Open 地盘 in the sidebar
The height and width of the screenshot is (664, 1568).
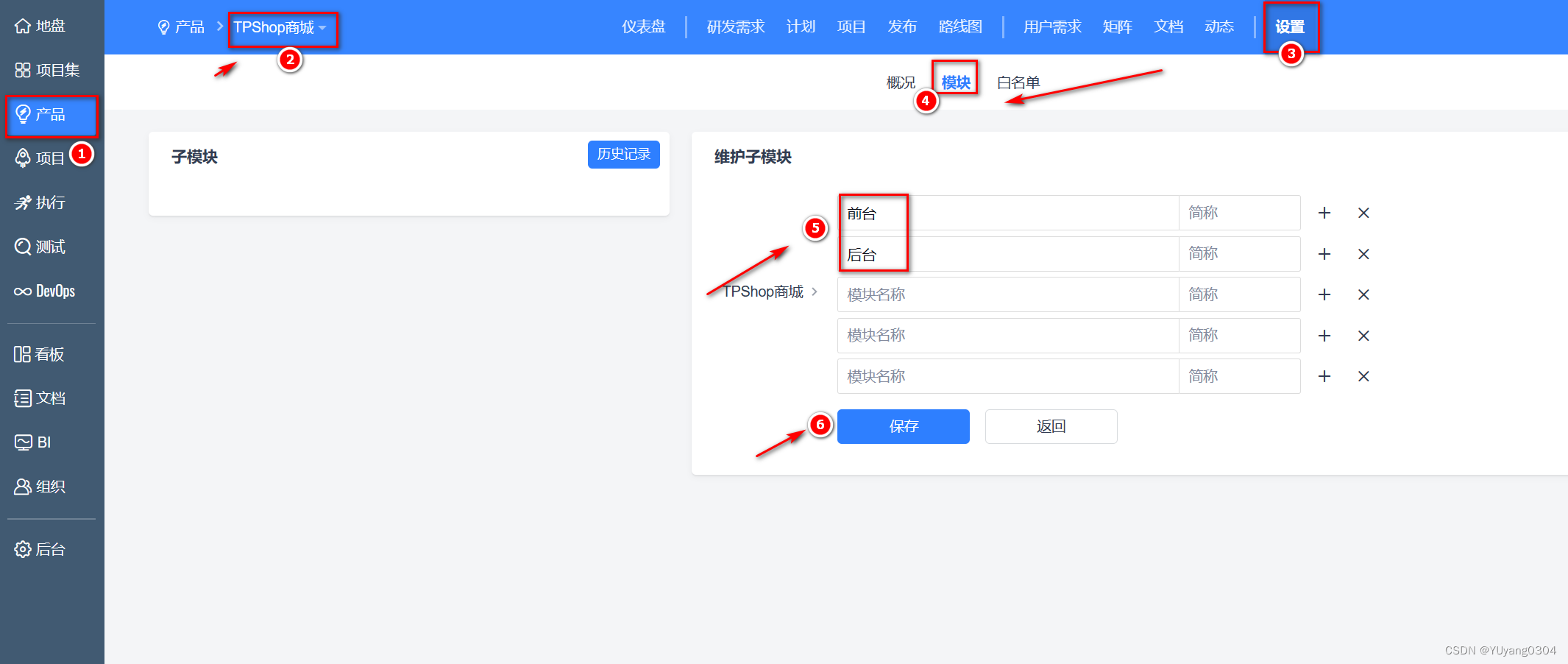click(x=40, y=26)
